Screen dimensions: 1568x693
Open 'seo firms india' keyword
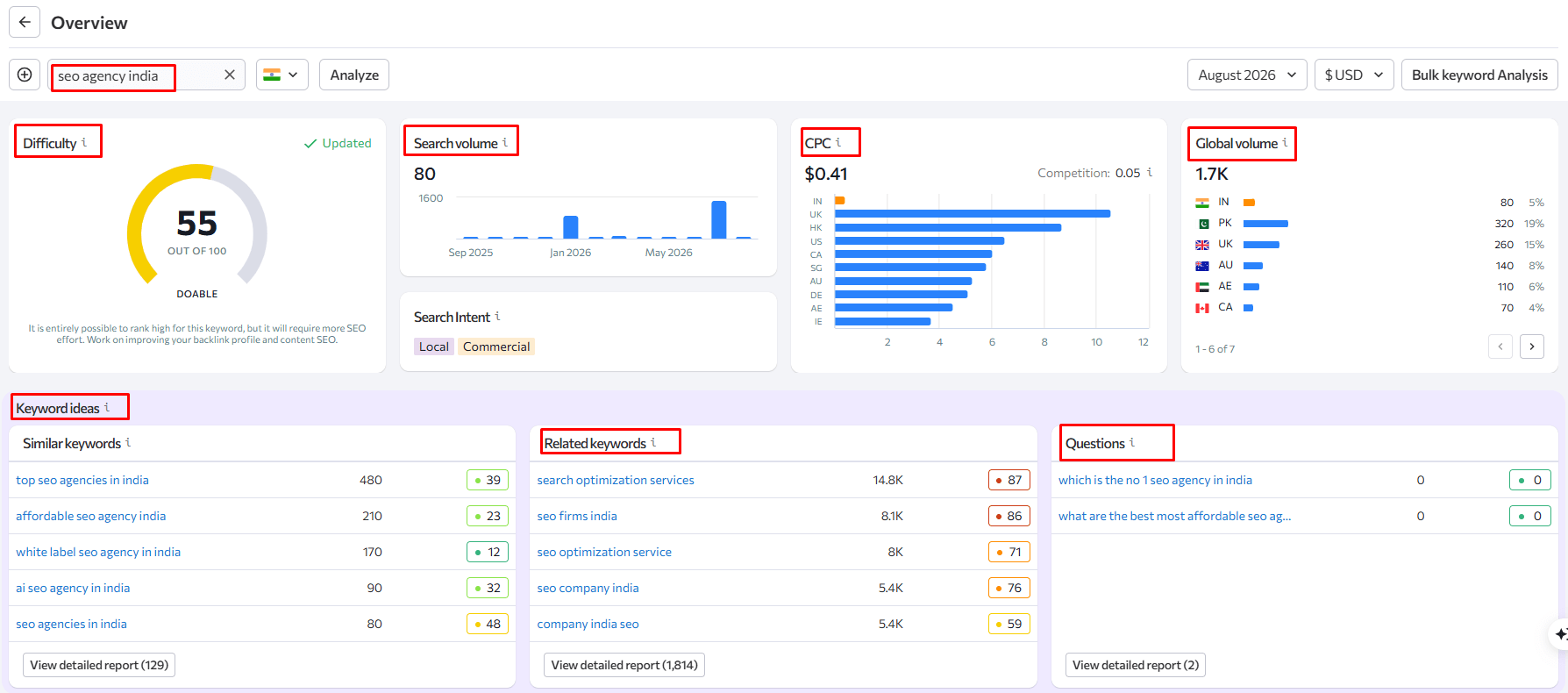pos(577,516)
